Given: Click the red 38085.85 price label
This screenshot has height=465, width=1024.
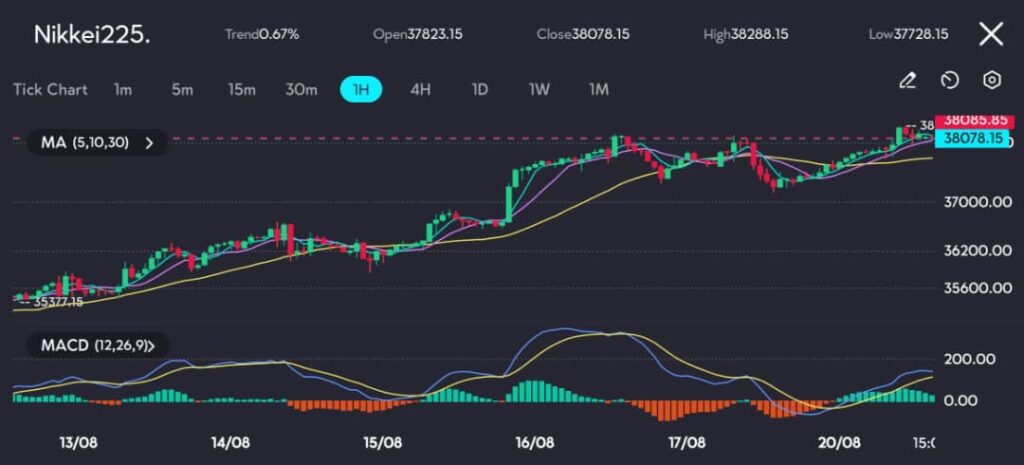Looking at the screenshot, I should click(968, 123).
